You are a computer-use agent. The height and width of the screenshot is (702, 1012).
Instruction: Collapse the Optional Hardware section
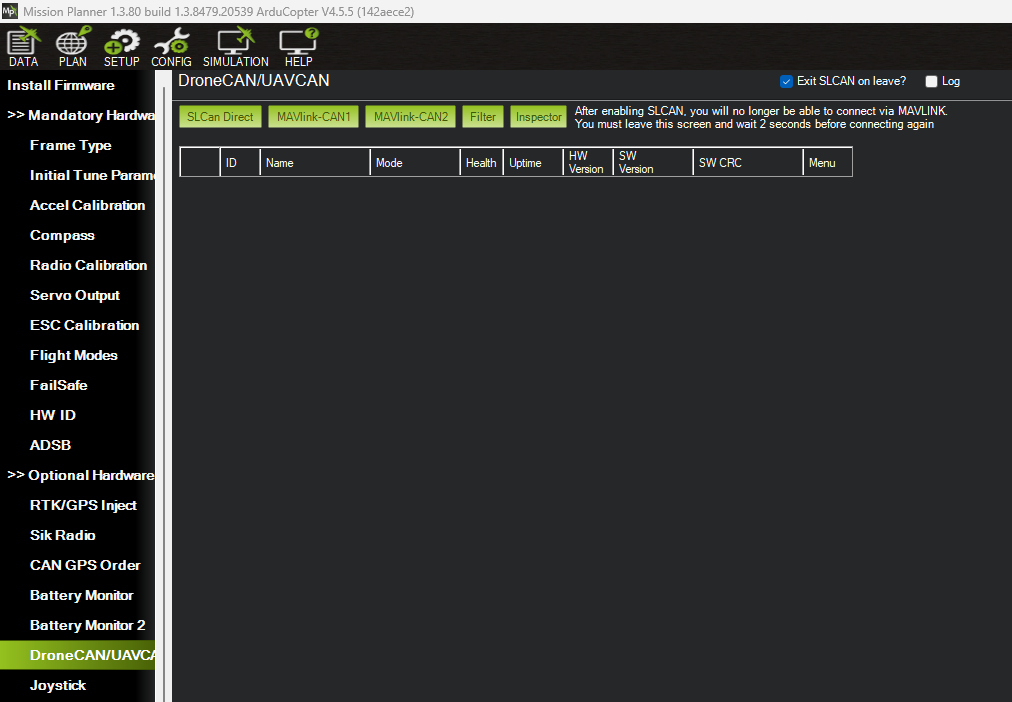[x=81, y=476]
